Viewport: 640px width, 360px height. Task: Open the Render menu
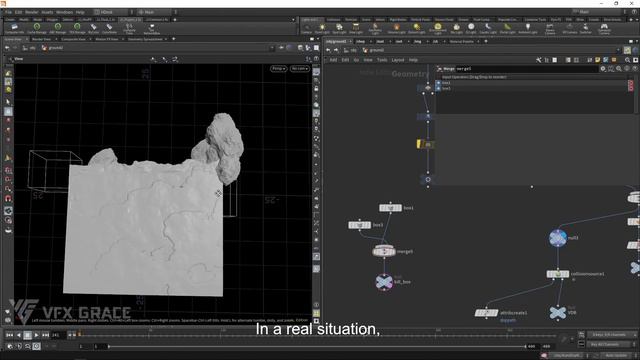(x=31, y=12)
